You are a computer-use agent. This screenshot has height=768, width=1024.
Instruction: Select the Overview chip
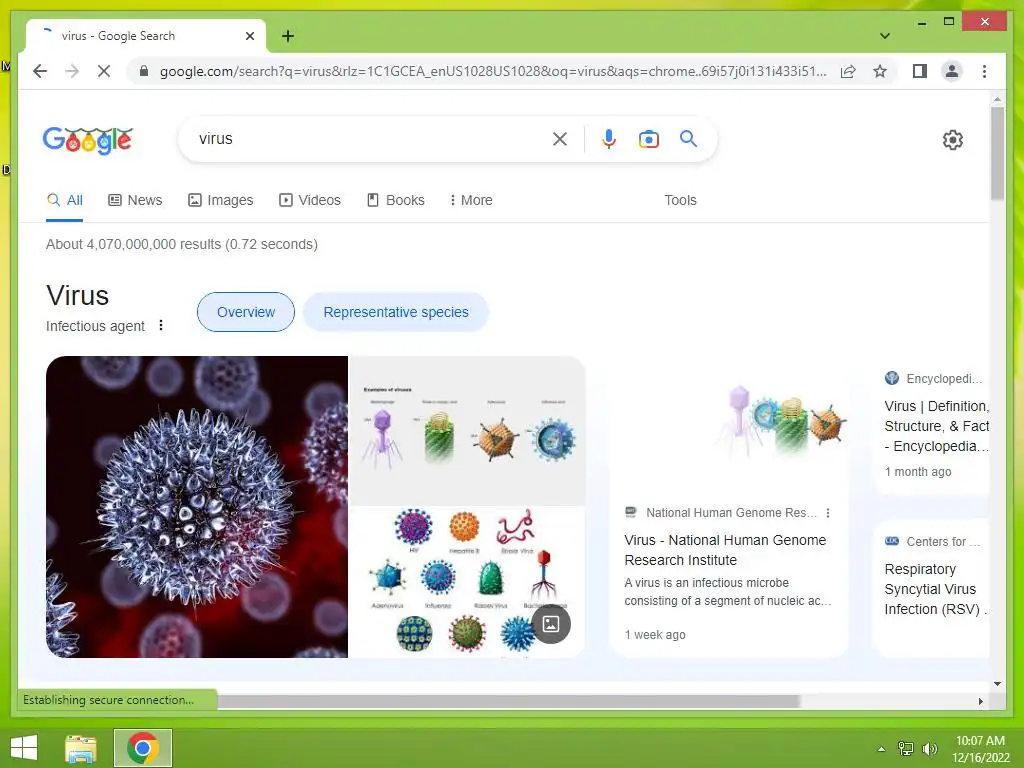click(x=246, y=312)
